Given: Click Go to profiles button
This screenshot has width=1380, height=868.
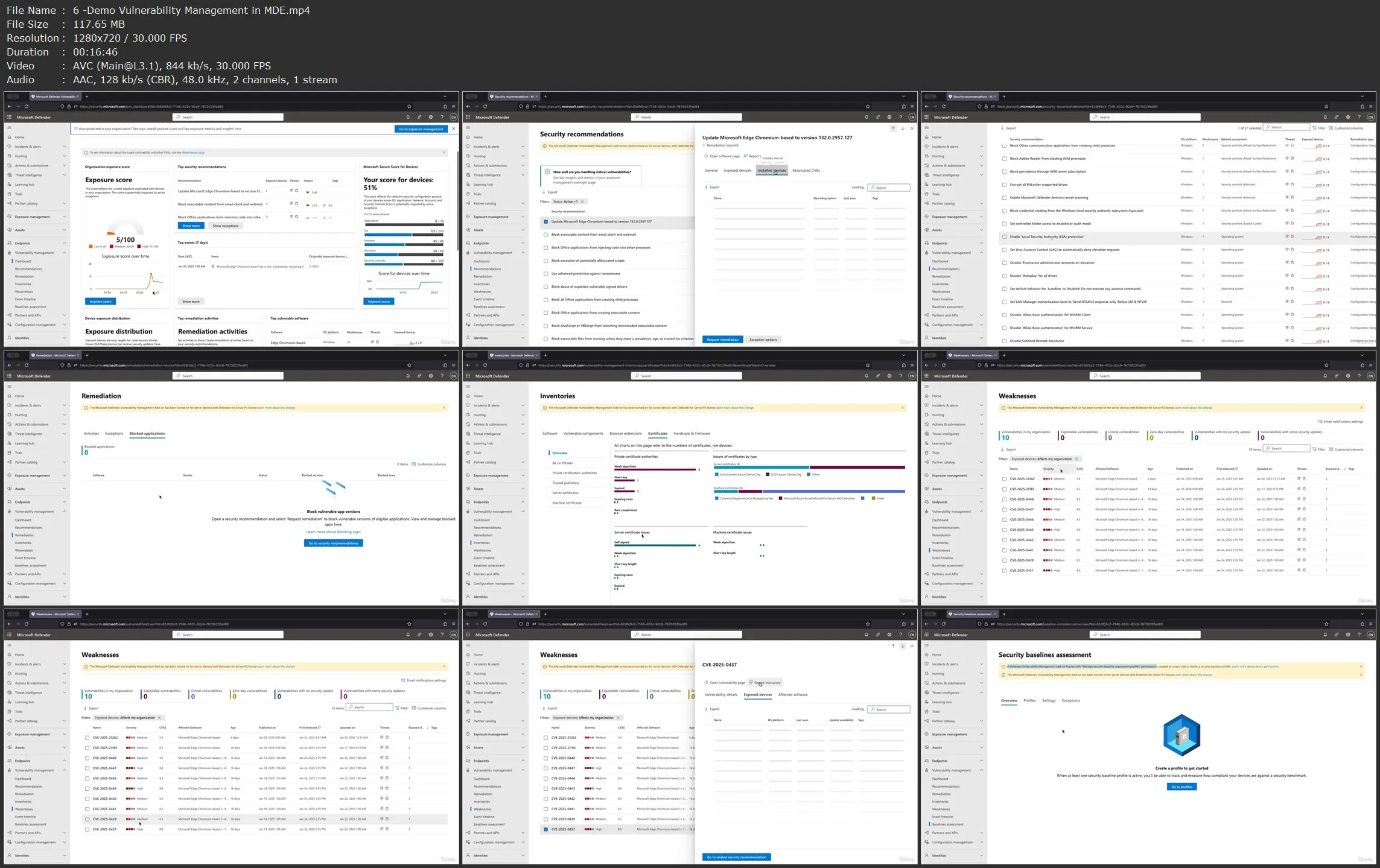Looking at the screenshot, I should pos(1181,787).
